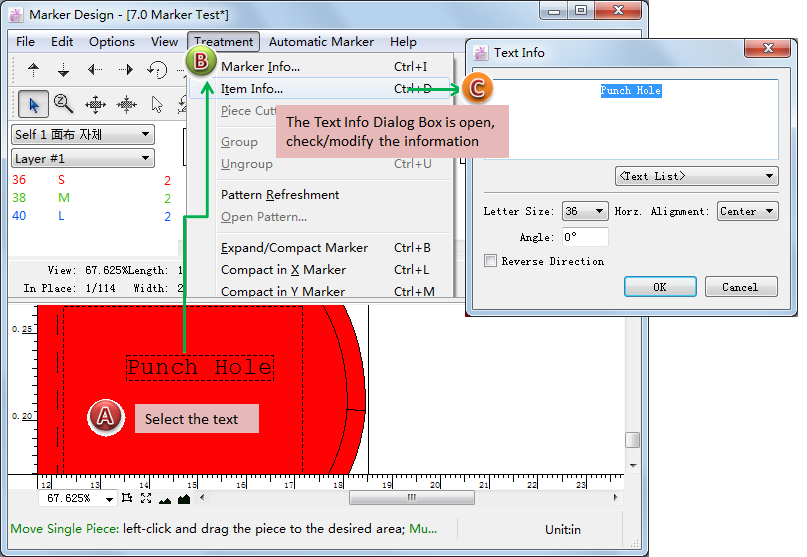
Task: Open the Text List dropdown
Action: [x=696, y=176]
